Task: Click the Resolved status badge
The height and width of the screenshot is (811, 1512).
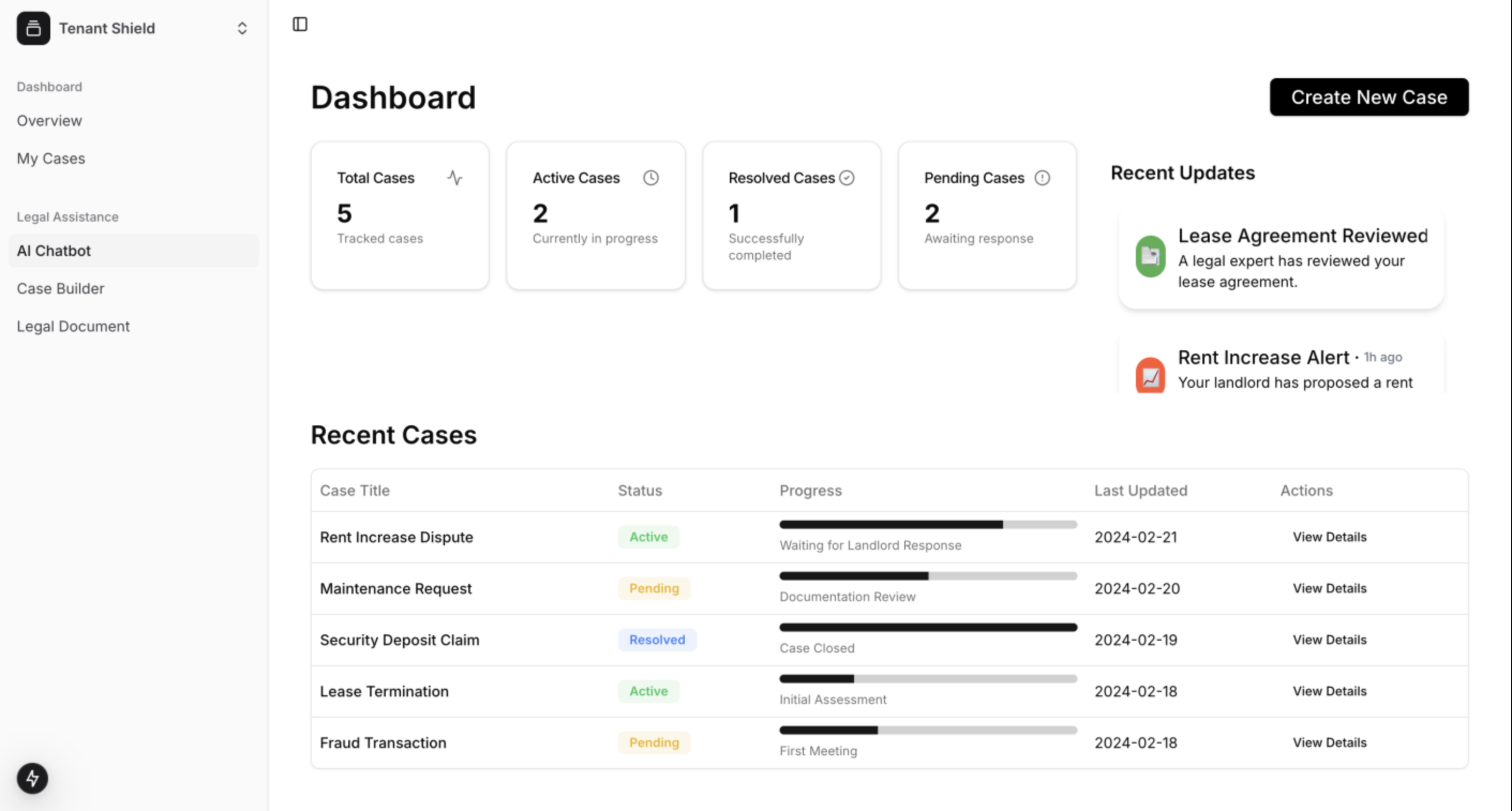Action: [x=657, y=640]
